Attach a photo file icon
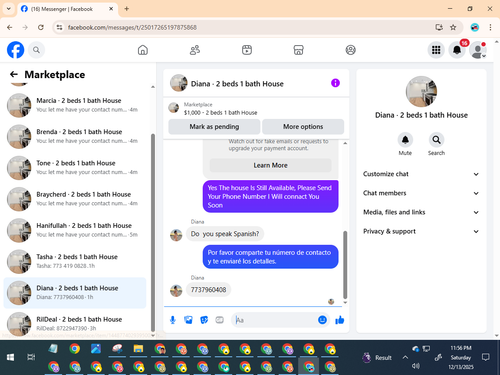Viewport: 500px width, 375px height. click(x=188, y=320)
